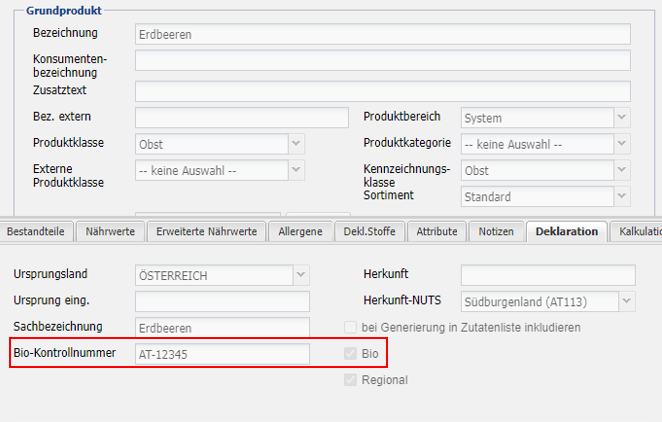Focus the Zusatztext input field

[382, 91]
